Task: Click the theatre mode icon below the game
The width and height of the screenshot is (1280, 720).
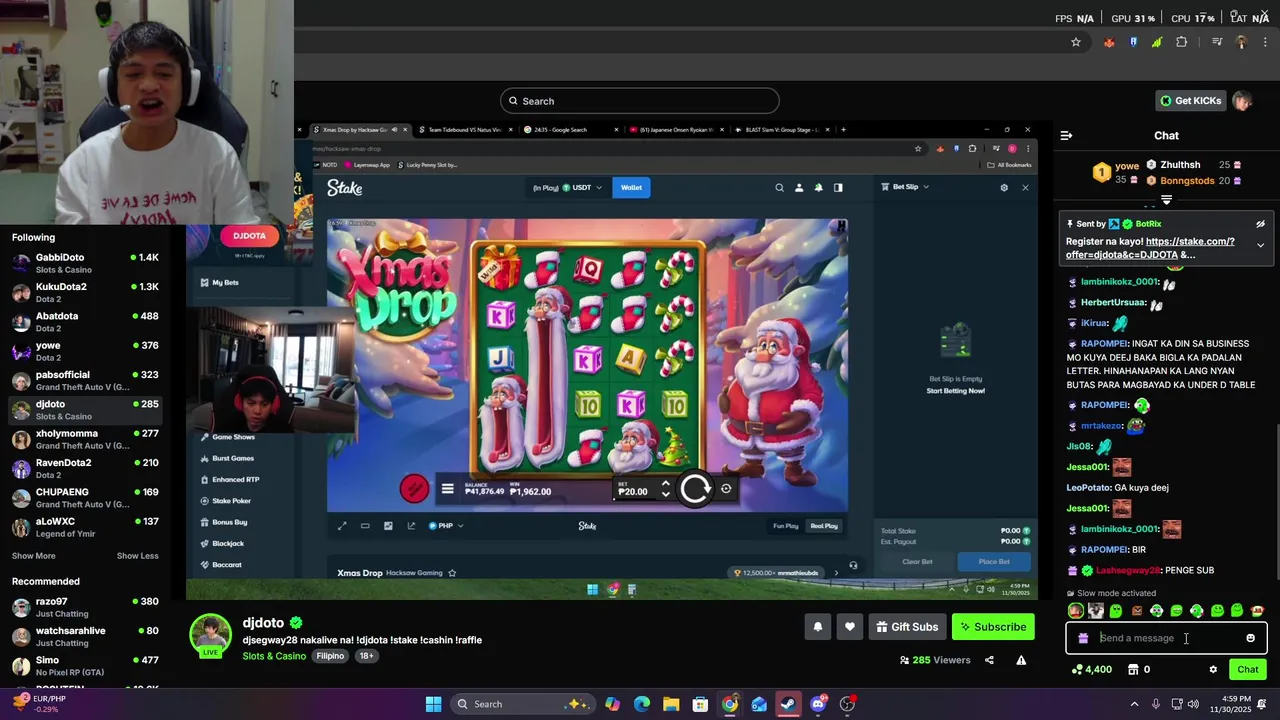Action: click(365, 526)
